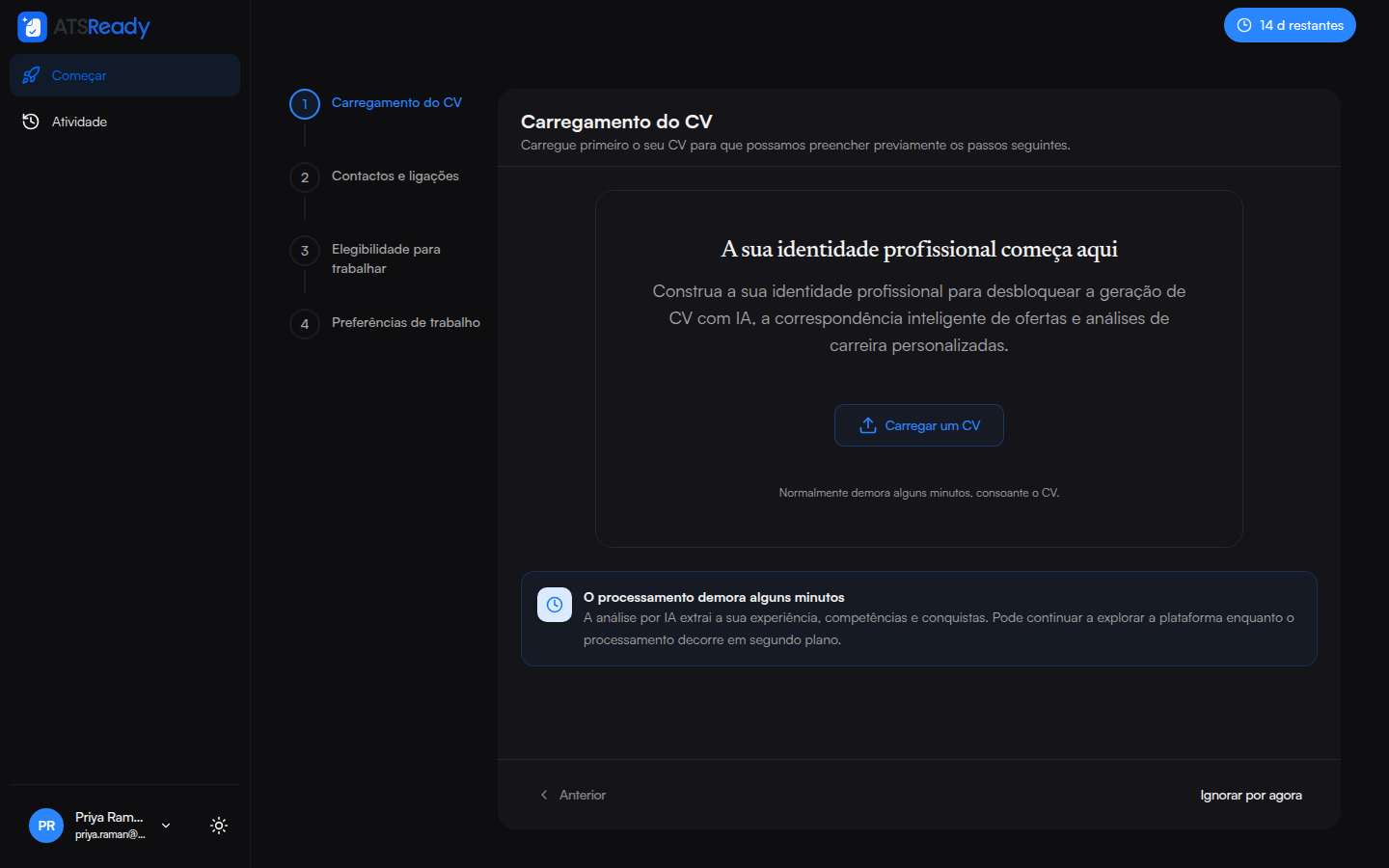This screenshot has width=1389, height=868.
Task: Go to Elegibilidade para trabalhar step
Action: [x=386, y=258]
